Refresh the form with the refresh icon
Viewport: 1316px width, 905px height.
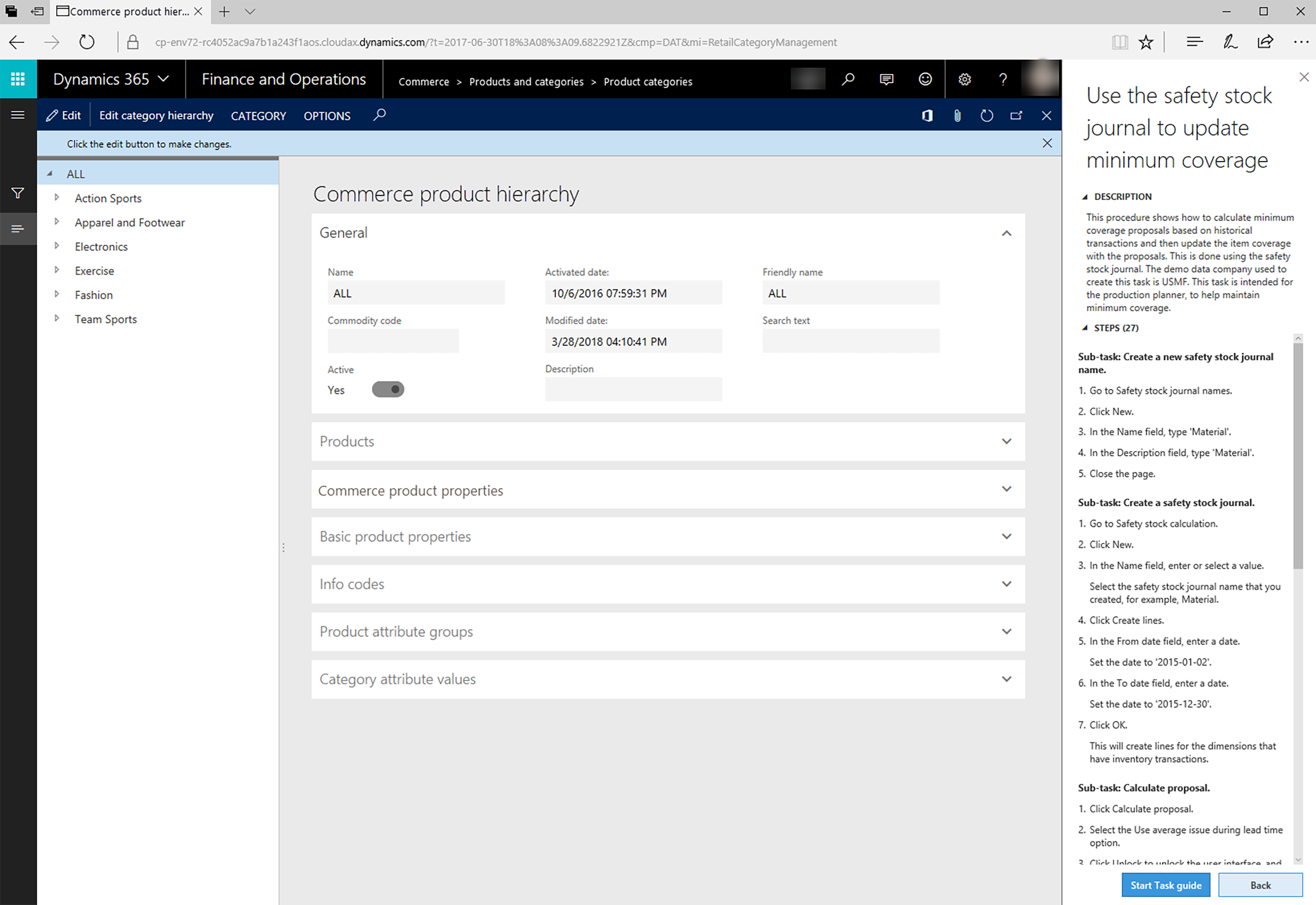click(987, 116)
